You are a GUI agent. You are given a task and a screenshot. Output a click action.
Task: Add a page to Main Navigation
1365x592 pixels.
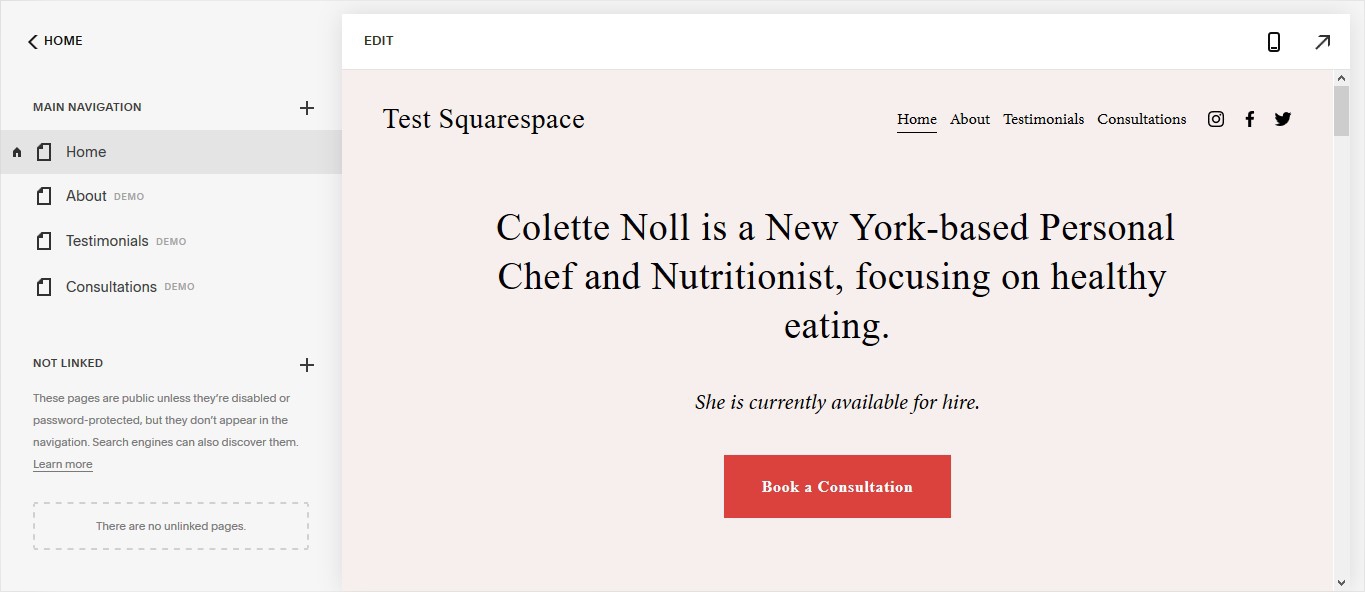(x=307, y=108)
